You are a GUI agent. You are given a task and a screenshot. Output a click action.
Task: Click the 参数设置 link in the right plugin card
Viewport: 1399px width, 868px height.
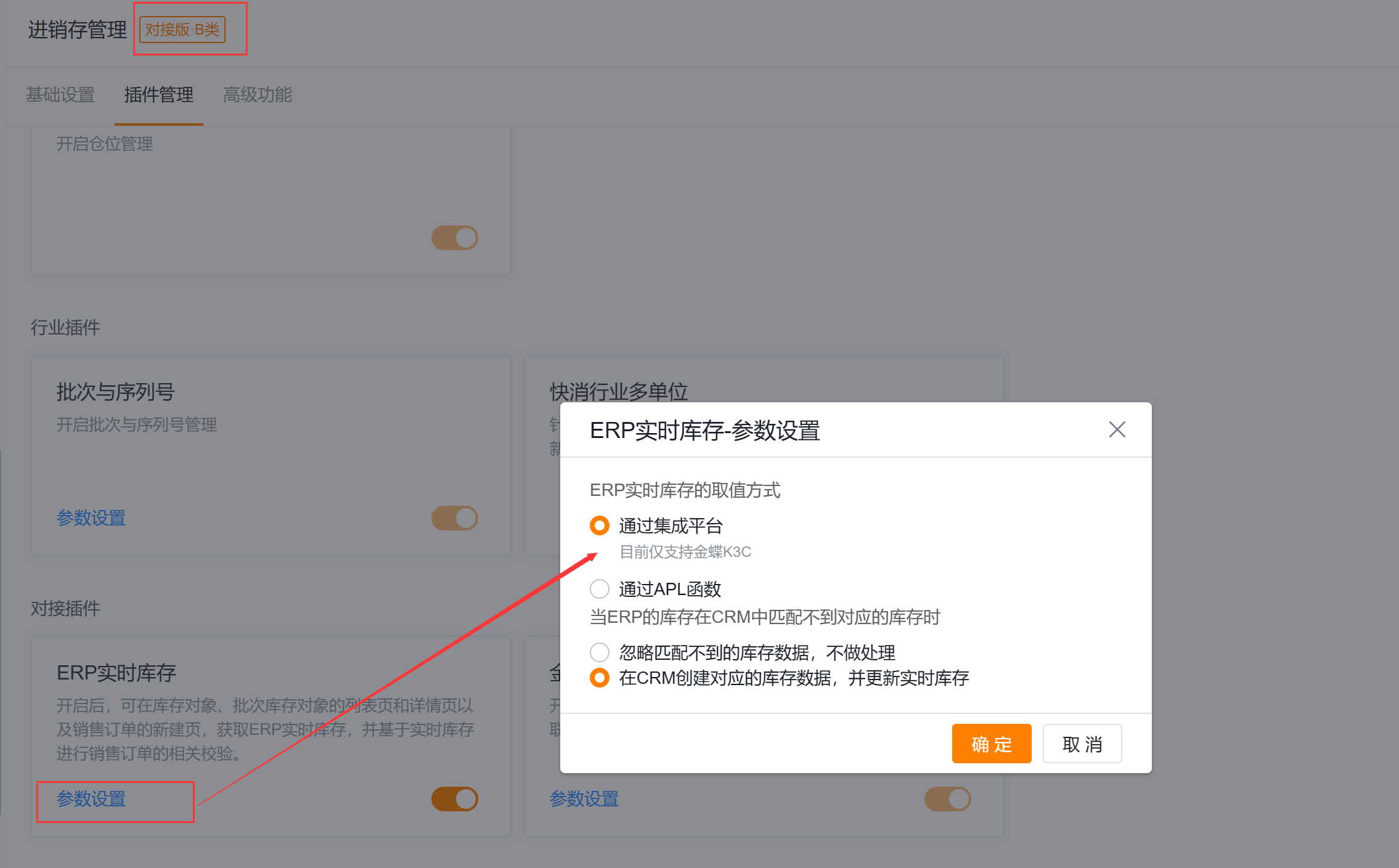click(584, 799)
